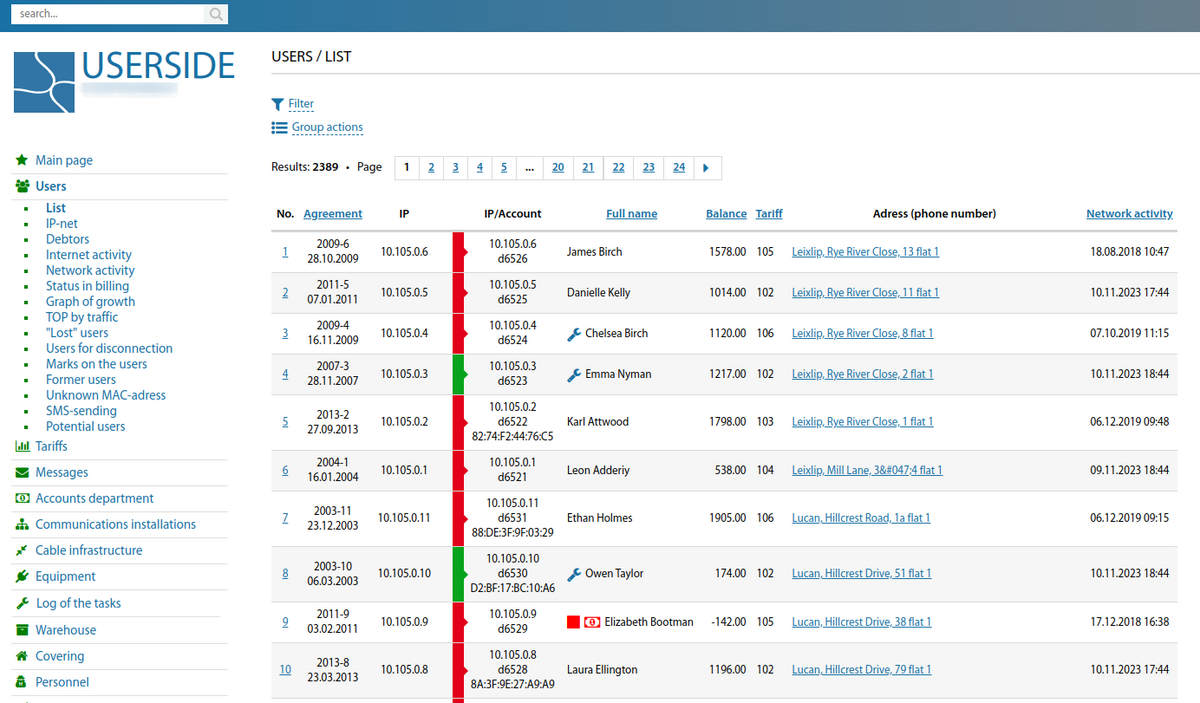The width and height of the screenshot is (1200, 703).
Task: Select Network activity from Users menu
Action: click(x=89, y=270)
